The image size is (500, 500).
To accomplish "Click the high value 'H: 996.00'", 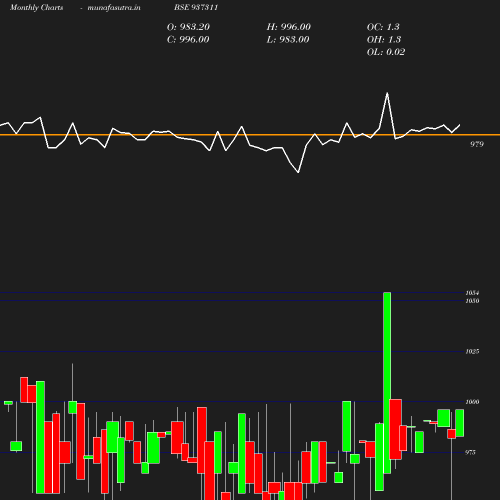I will tap(289, 27).
